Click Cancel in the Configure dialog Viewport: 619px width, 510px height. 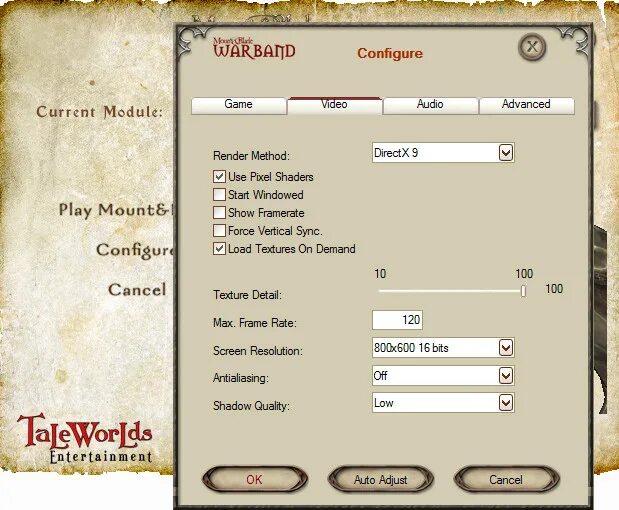coord(506,480)
